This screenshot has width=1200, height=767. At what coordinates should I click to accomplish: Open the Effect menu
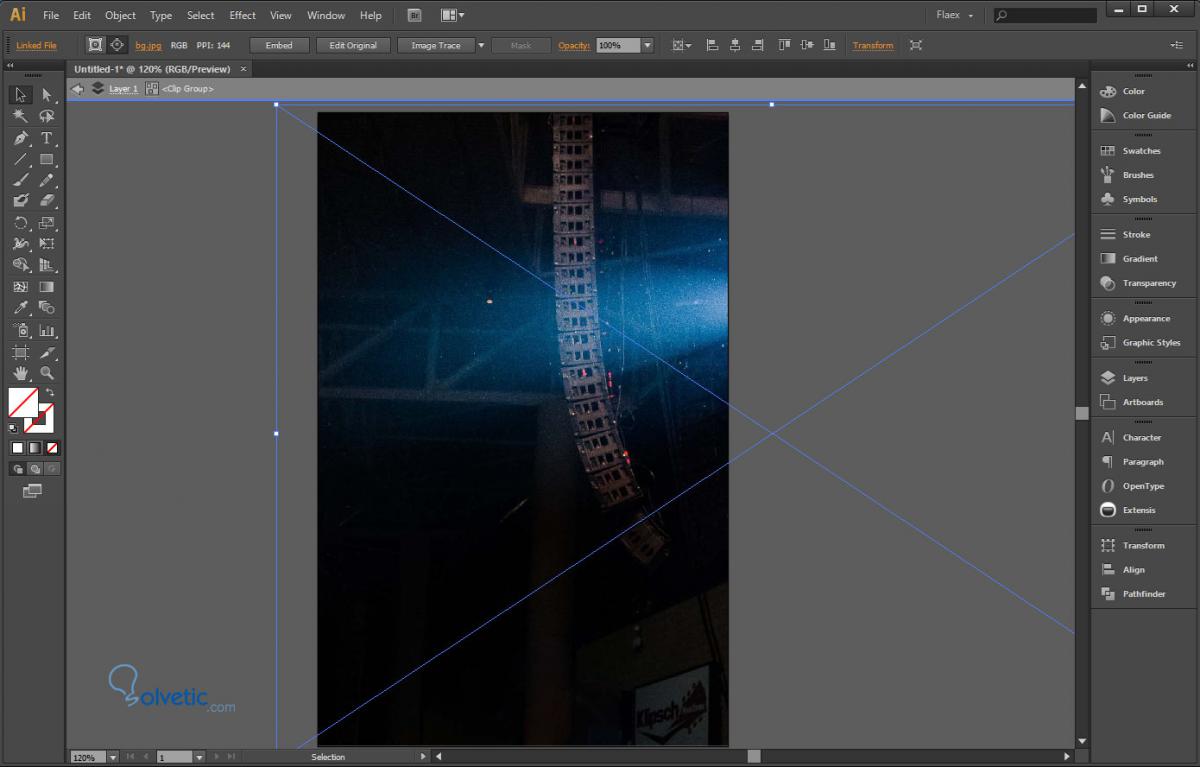point(242,15)
